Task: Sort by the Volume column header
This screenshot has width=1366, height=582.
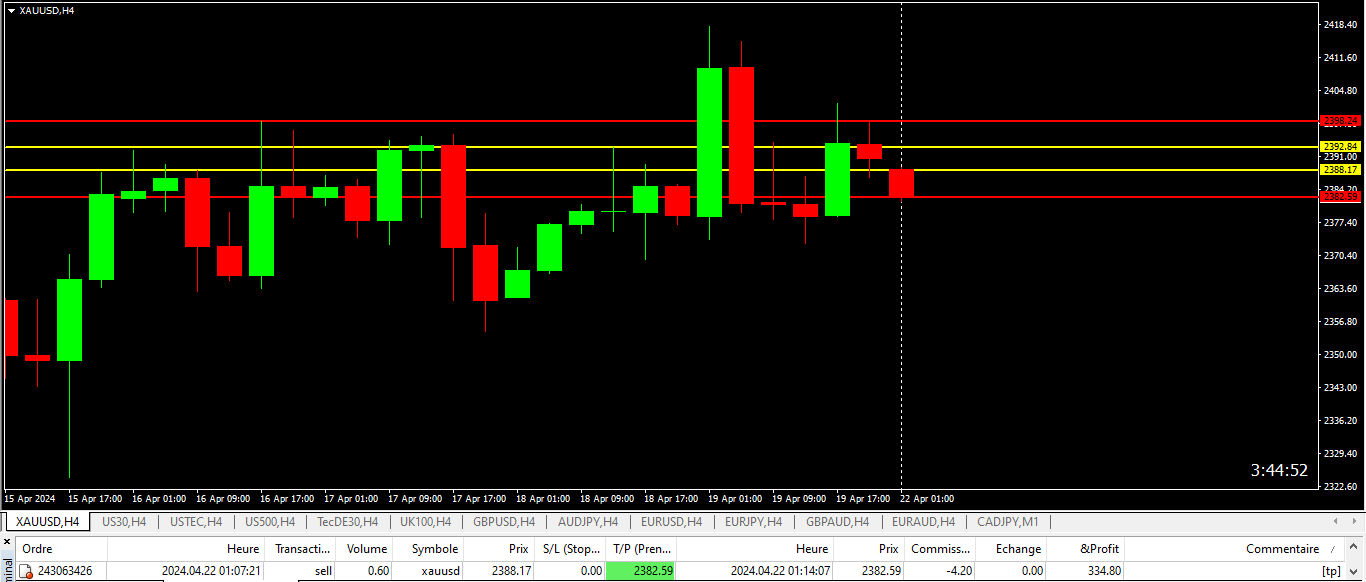Action: click(364, 549)
